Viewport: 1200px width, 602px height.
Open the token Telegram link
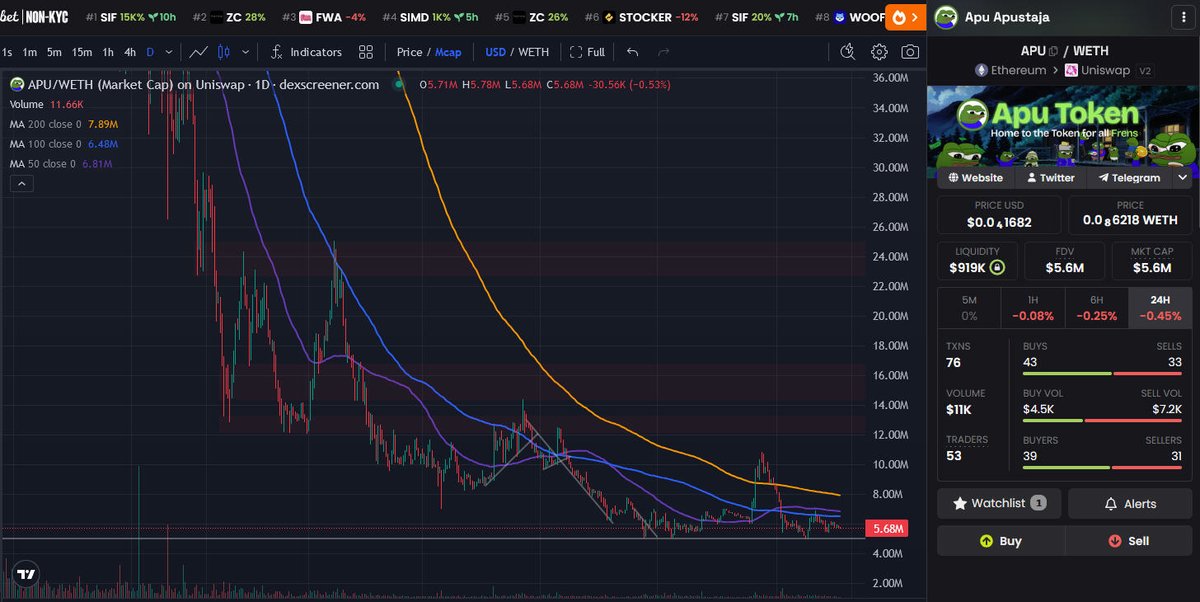(x=1129, y=178)
